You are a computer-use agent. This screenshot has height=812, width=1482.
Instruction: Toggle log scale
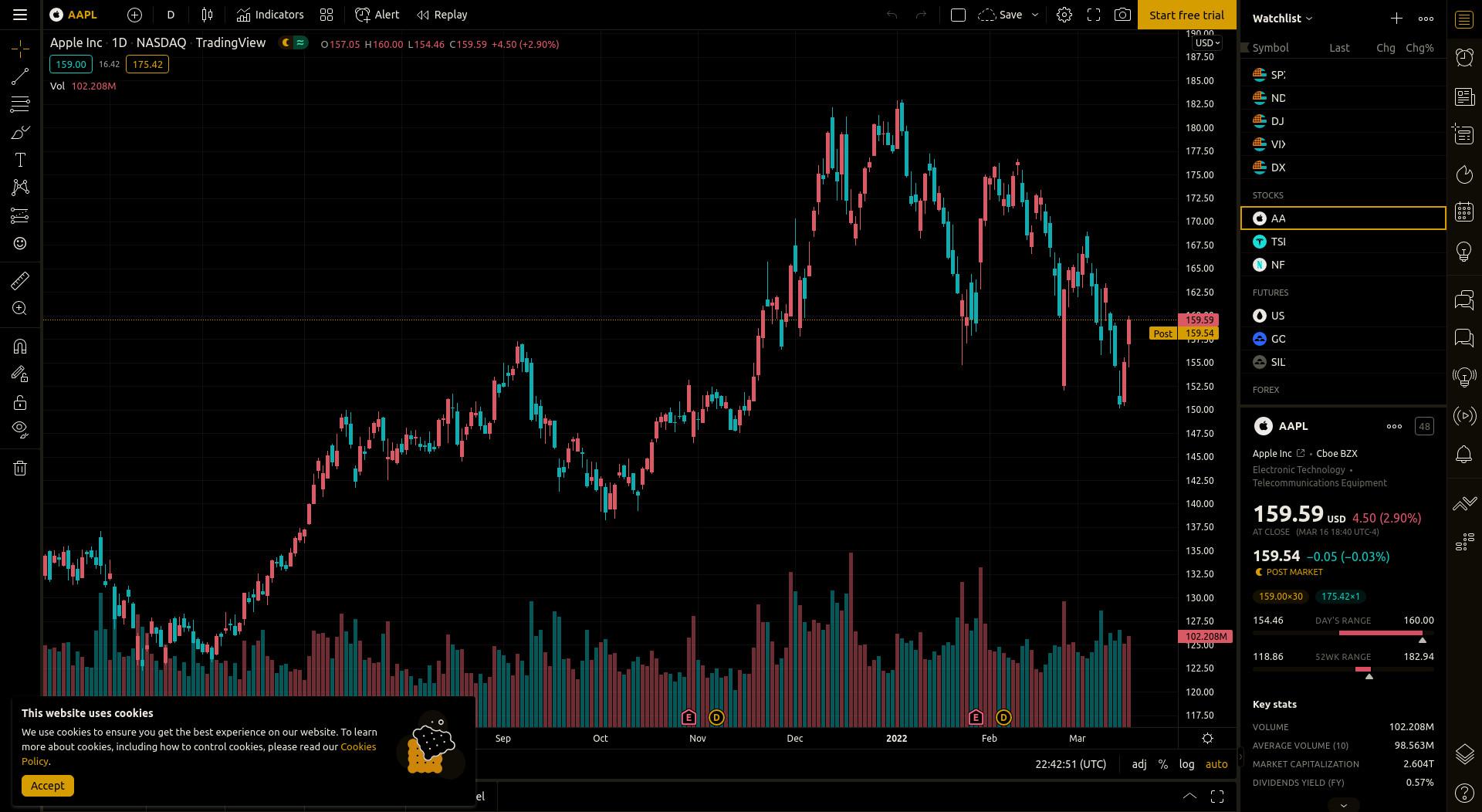(1186, 764)
